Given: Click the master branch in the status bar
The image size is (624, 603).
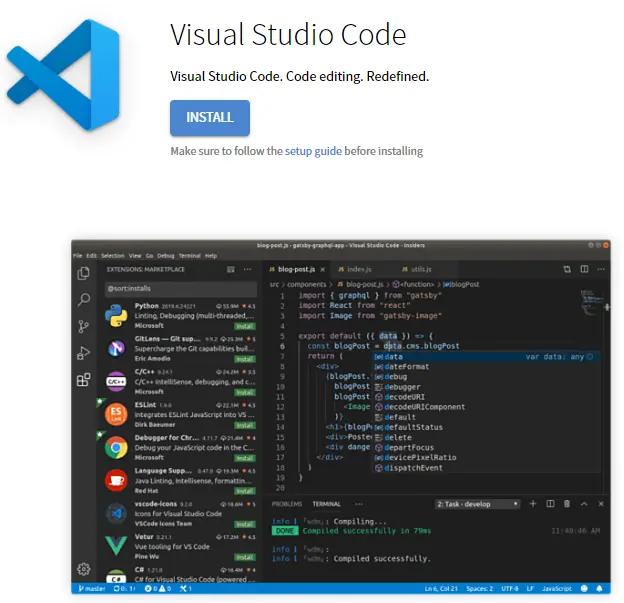Looking at the screenshot, I should click(x=92, y=589).
